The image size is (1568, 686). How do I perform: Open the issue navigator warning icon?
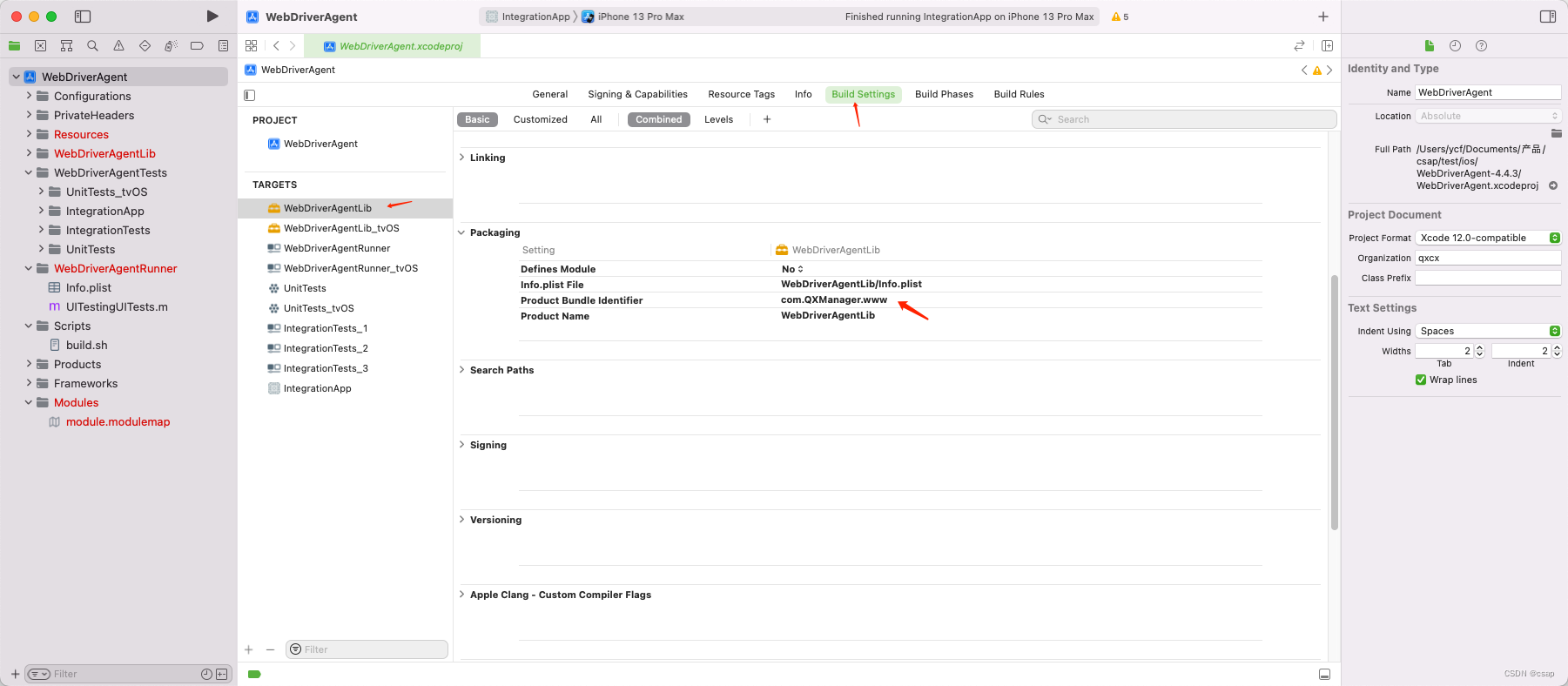click(x=118, y=45)
